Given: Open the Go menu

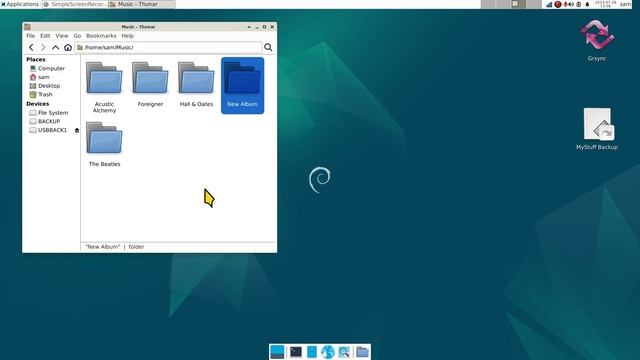Looking at the screenshot, I should 77,36.
